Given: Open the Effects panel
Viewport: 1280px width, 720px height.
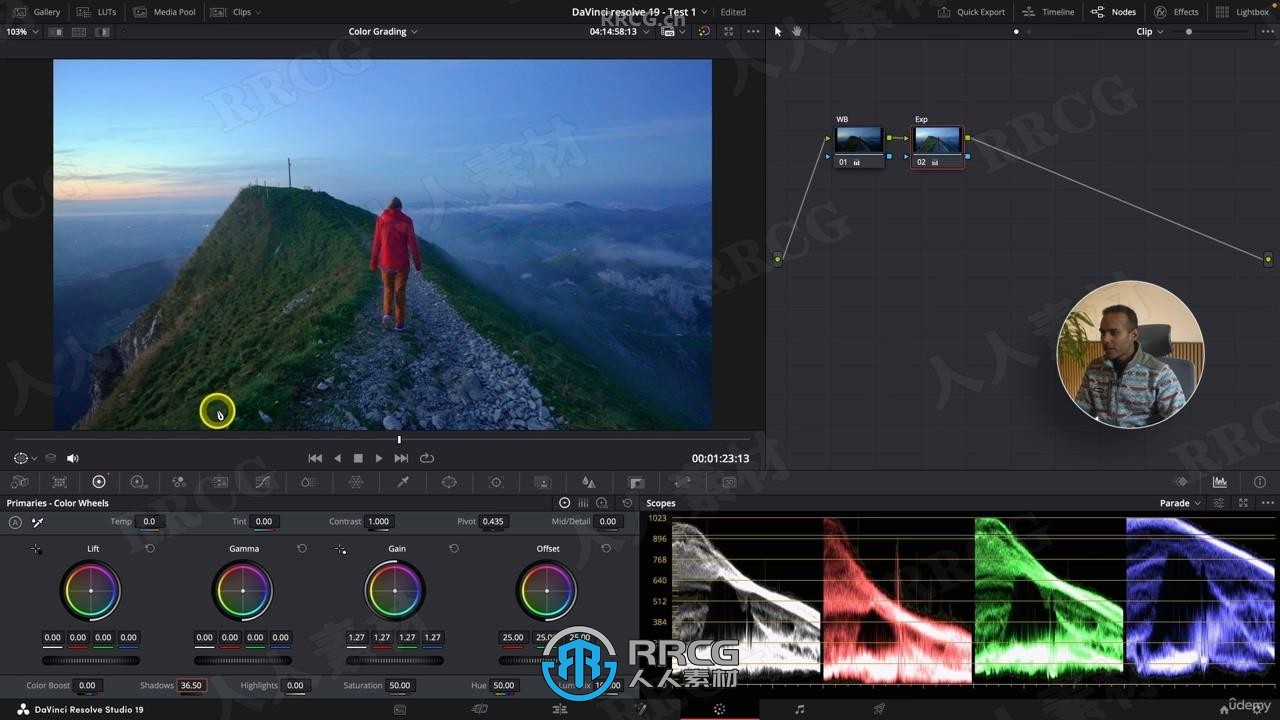Looking at the screenshot, I should (1176, 12).
